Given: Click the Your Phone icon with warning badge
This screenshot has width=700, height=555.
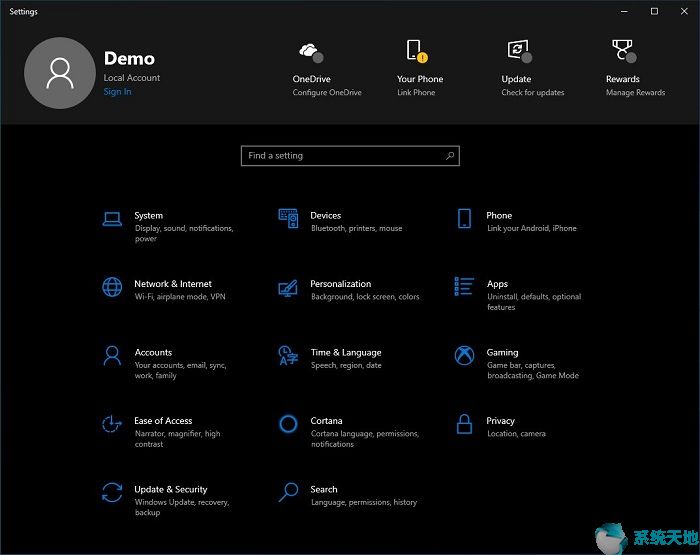Looking at the screenshot, I should tap(417, 51).
